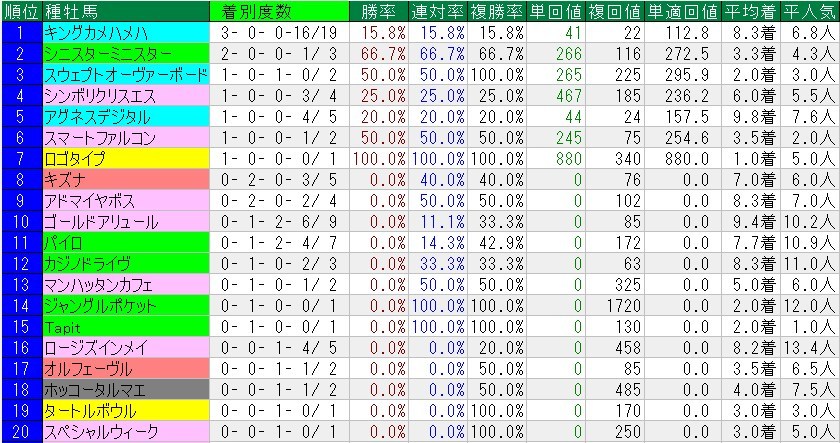Screen dimensions: 840x443
Task: Select the キズナ sire name
Action: [x=126, y=179]
